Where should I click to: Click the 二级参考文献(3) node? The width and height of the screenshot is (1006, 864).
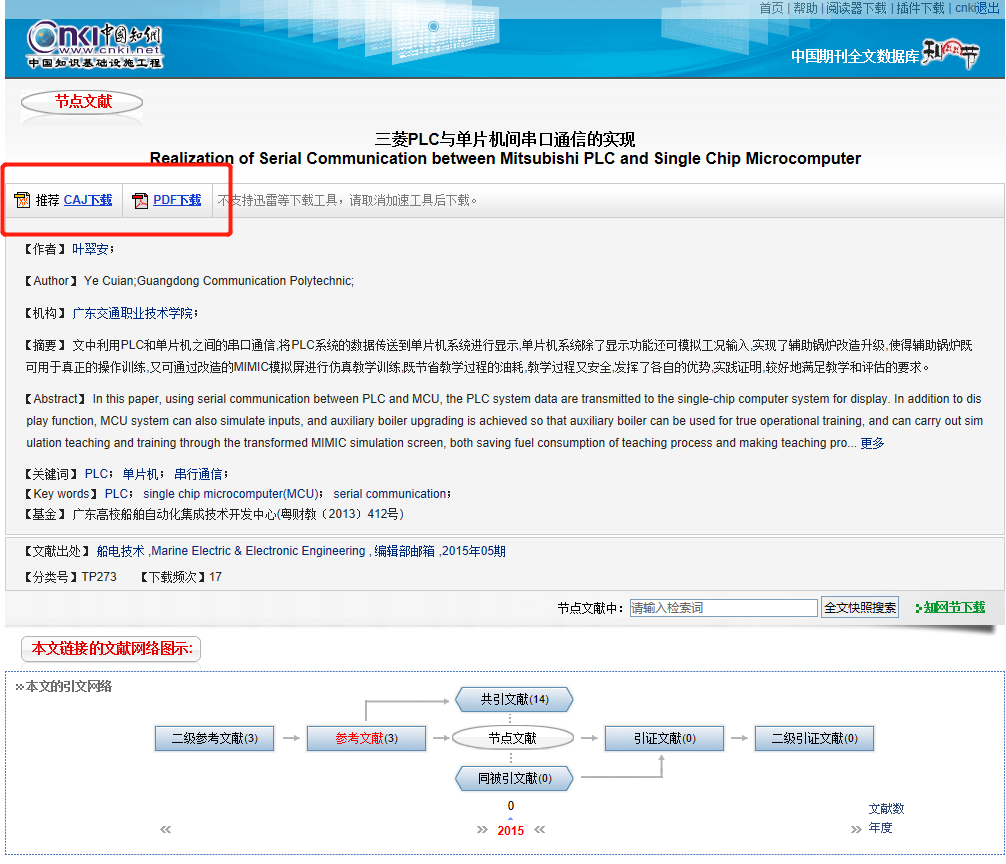[x=214, y=738]
